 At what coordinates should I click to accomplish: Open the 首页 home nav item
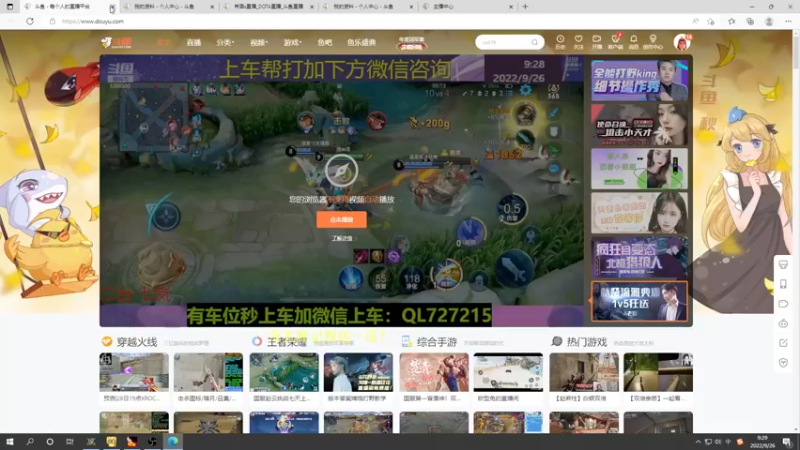164,42
